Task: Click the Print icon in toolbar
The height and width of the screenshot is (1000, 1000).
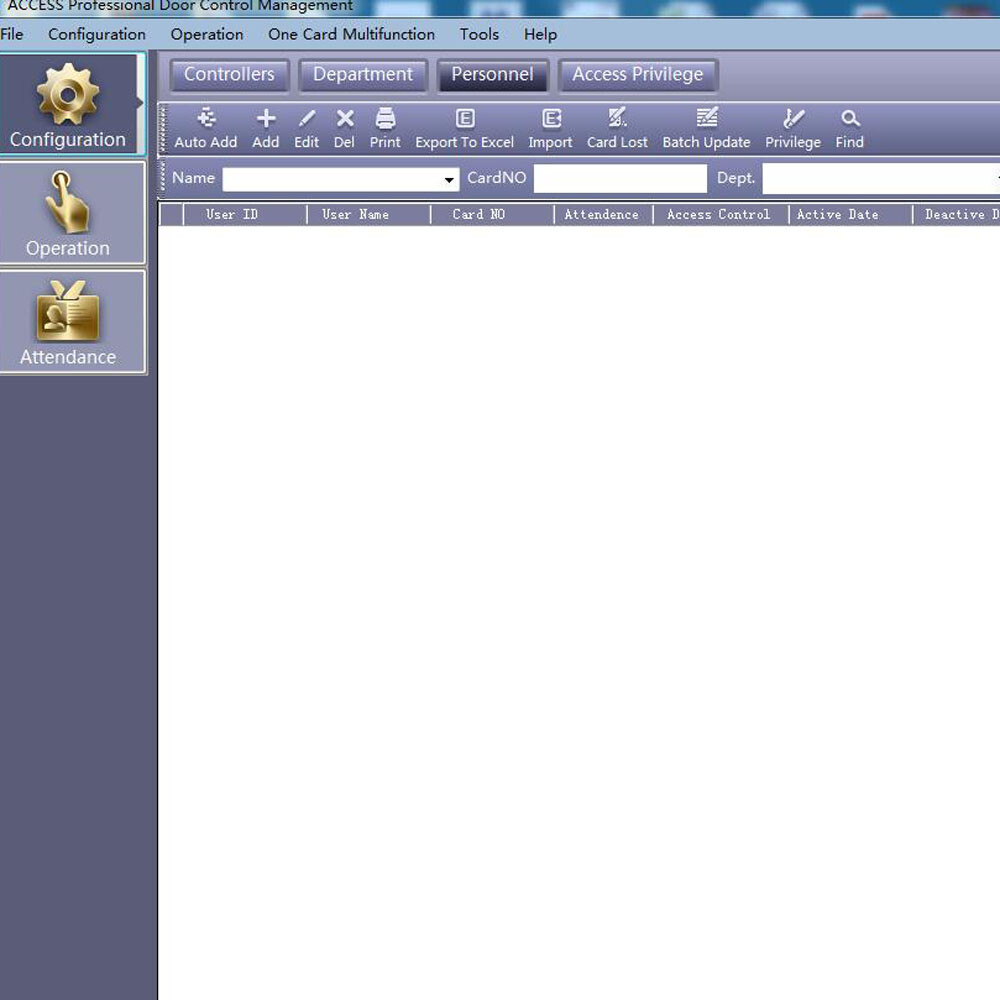Action: click(385, 119)
